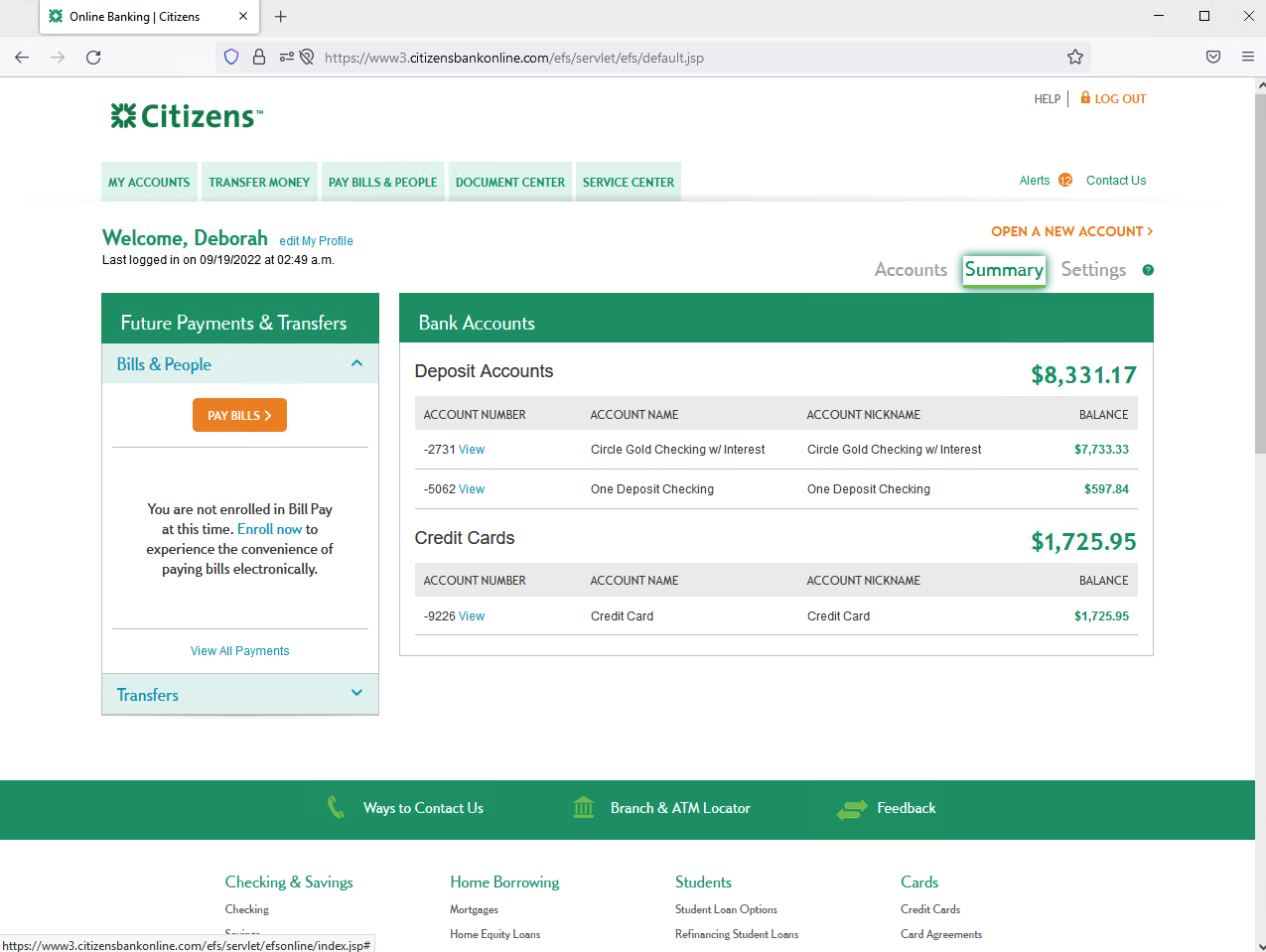Open the My Accounts tab
This screenshot has width=1266, height=952.
click(149, 182)
